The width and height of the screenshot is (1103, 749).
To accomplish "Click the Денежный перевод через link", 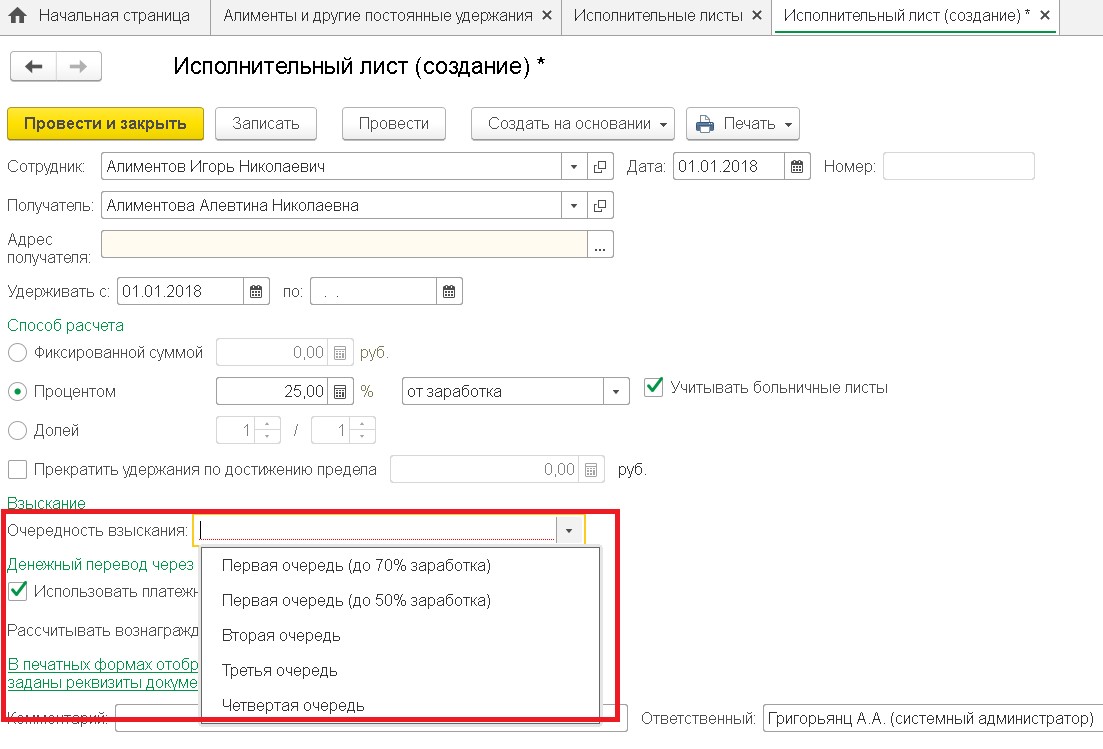I will pos(100,564).
